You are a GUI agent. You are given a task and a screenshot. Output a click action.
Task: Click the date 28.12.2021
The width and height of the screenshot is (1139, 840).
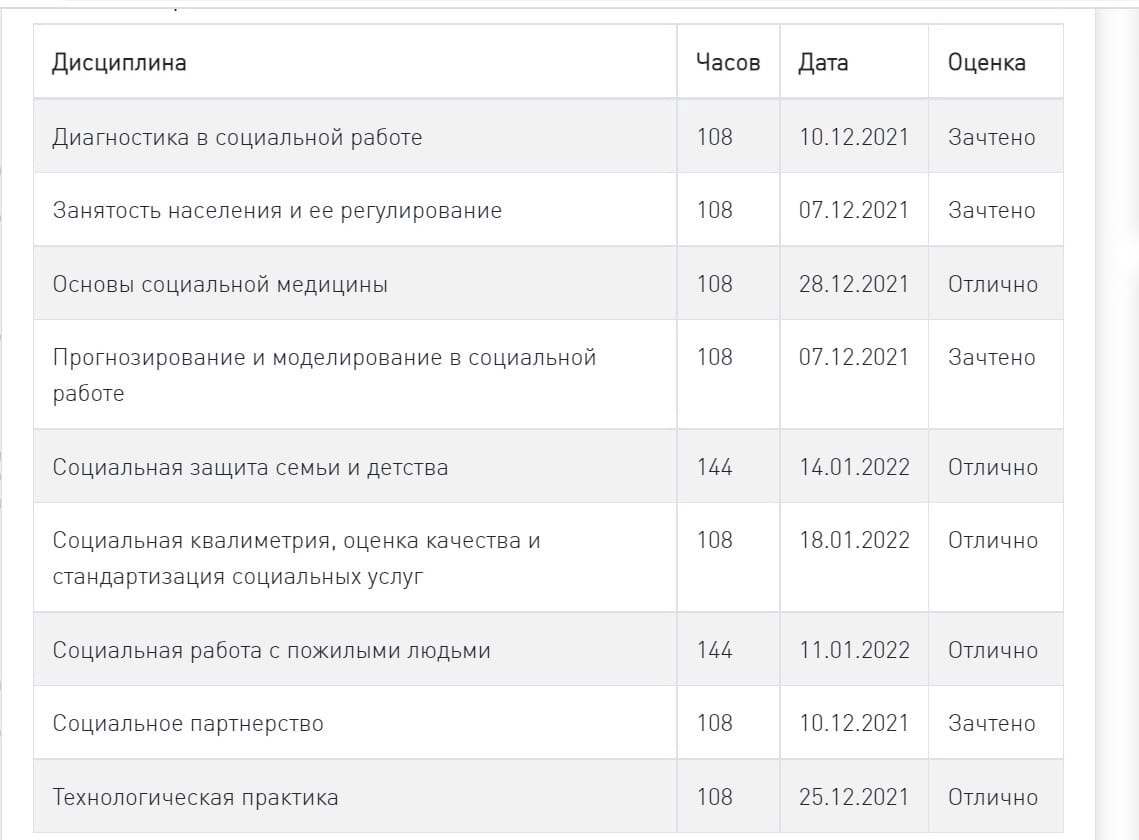[854, 284]
